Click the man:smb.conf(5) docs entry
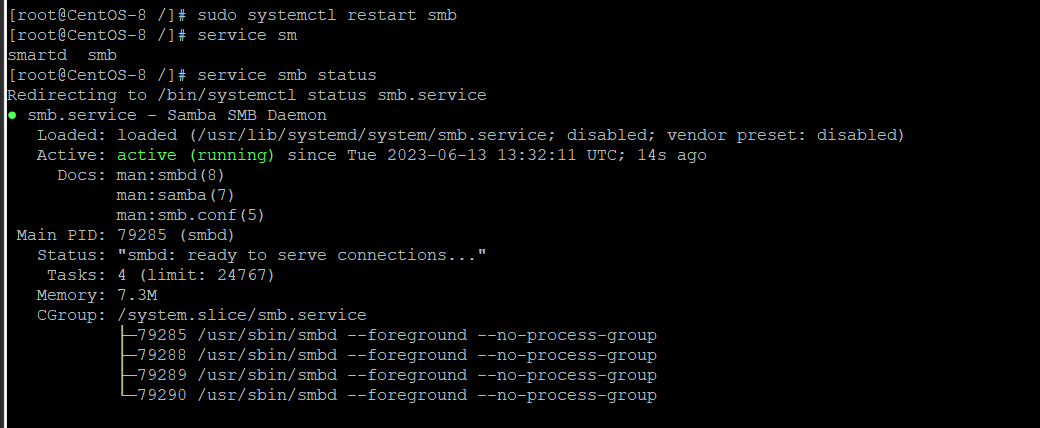Image resolution: width=1040 pixels, height=428 pixels. click(x=190, y=215)
